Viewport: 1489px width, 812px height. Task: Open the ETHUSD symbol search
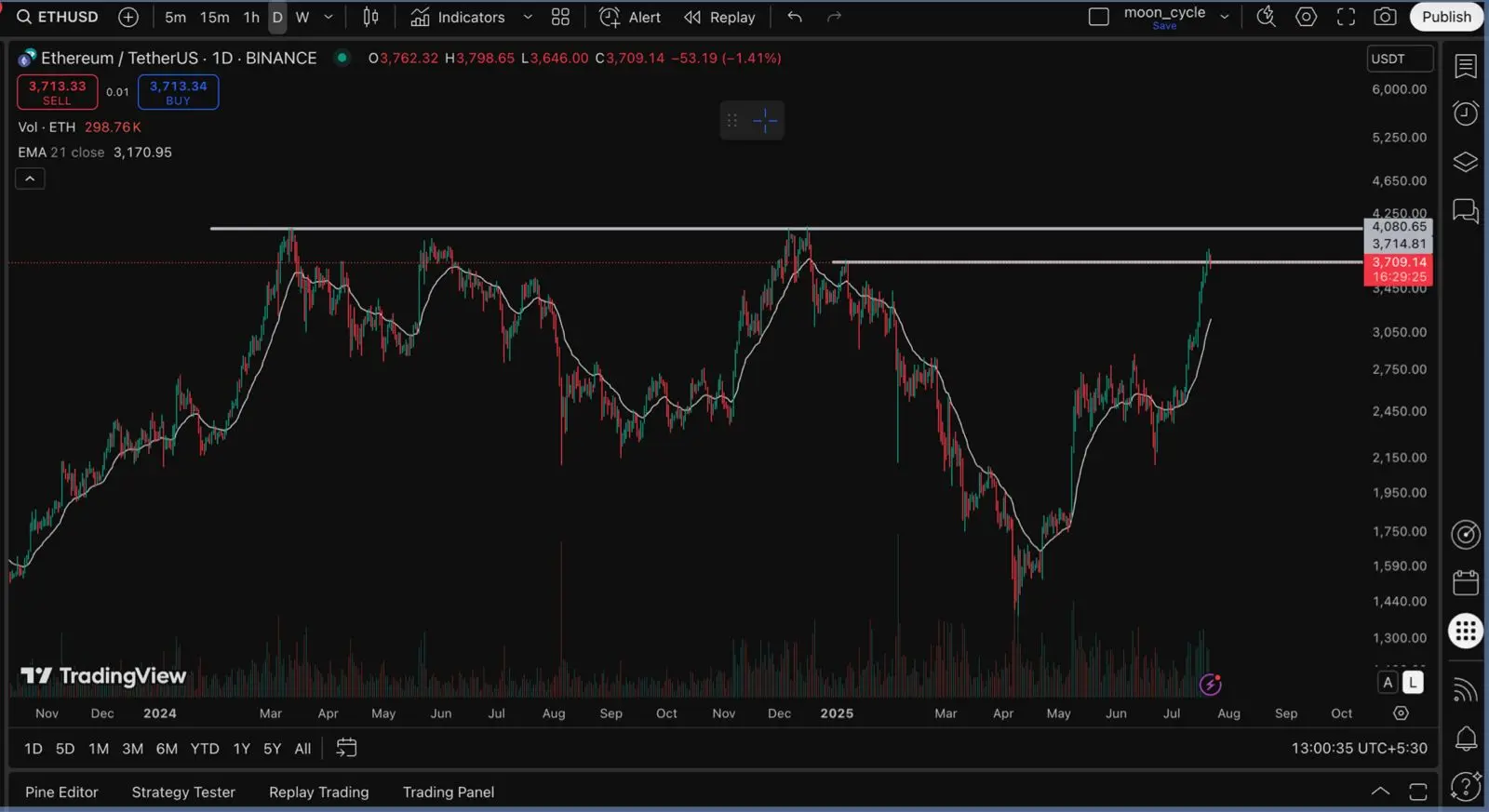(x=57, y=17)
